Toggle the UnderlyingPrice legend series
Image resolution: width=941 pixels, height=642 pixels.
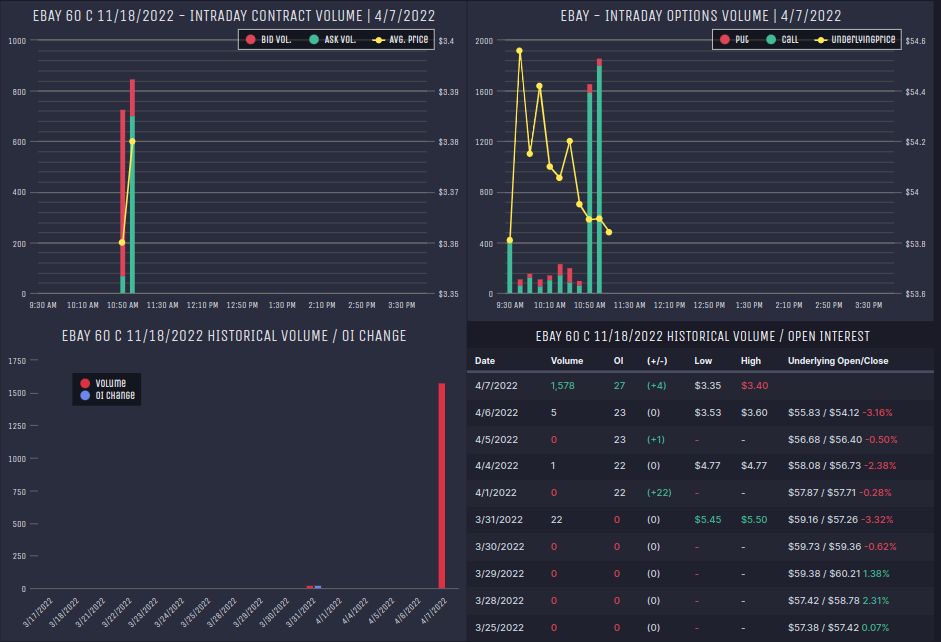point(855,40)
